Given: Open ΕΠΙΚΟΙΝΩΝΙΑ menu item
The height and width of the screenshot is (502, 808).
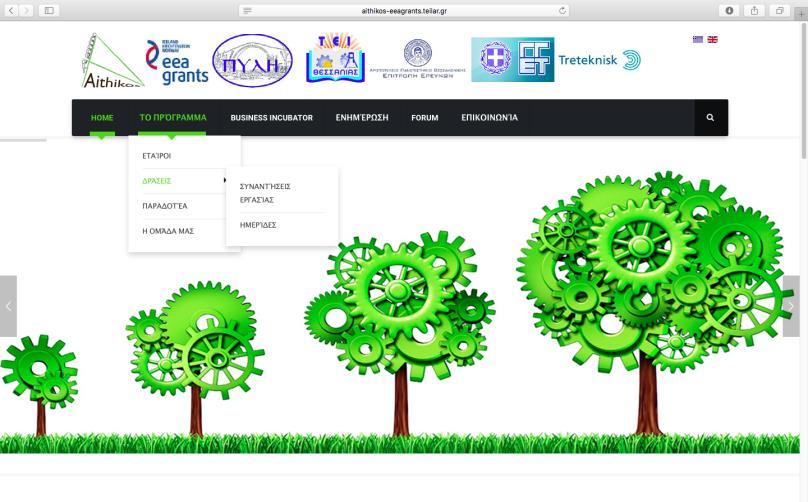Looking at the screenshot, I should pos(490,118).
